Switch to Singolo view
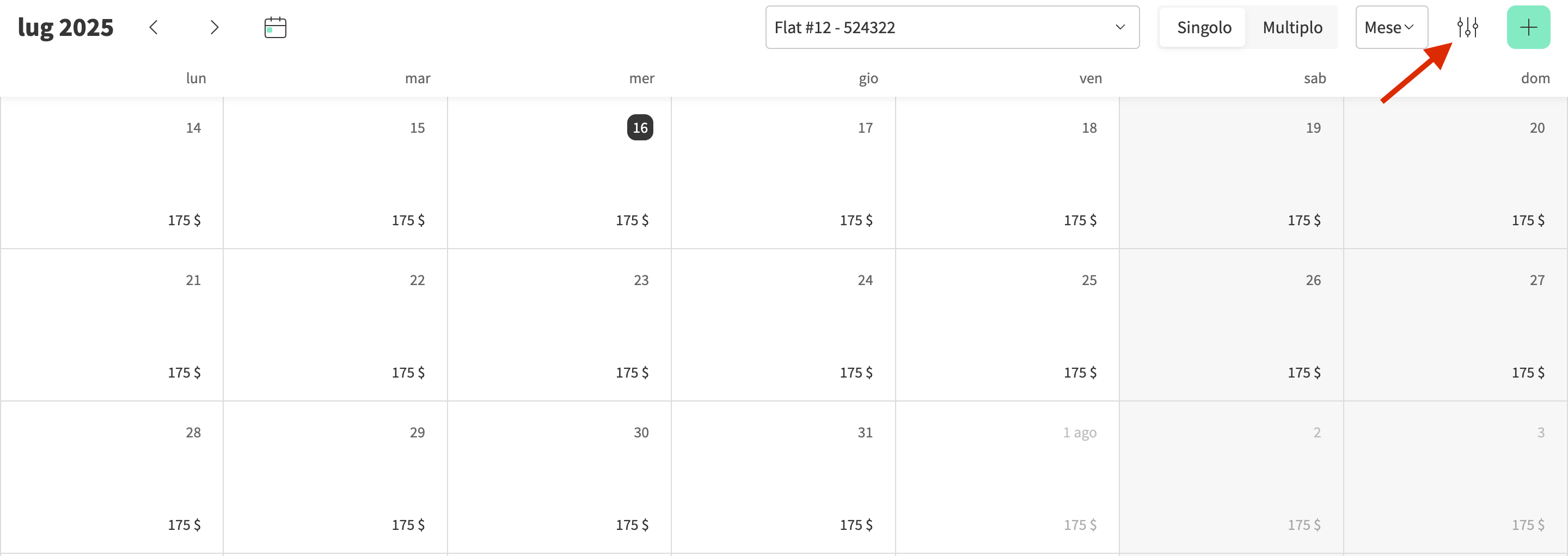Viewport: 1568px width, 556px height. coord(1203,27)
